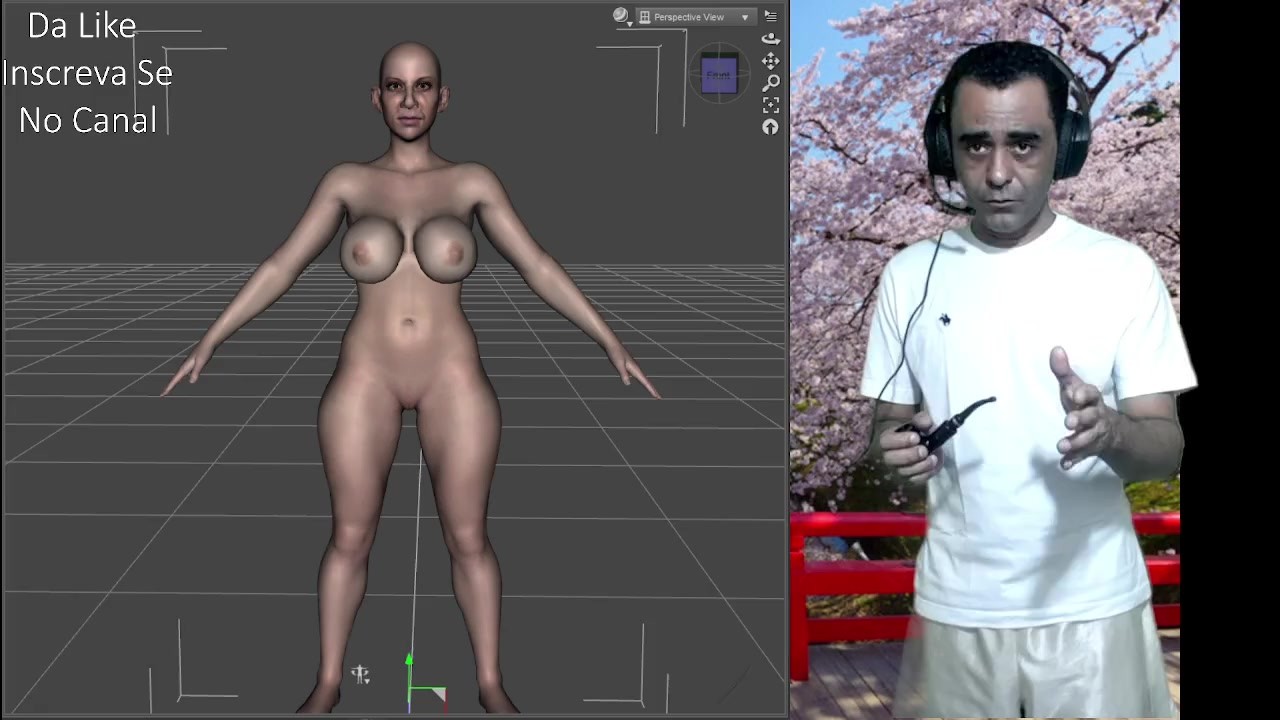
Task: Click the magnifier dolly zoom icon
Action: 771,83
